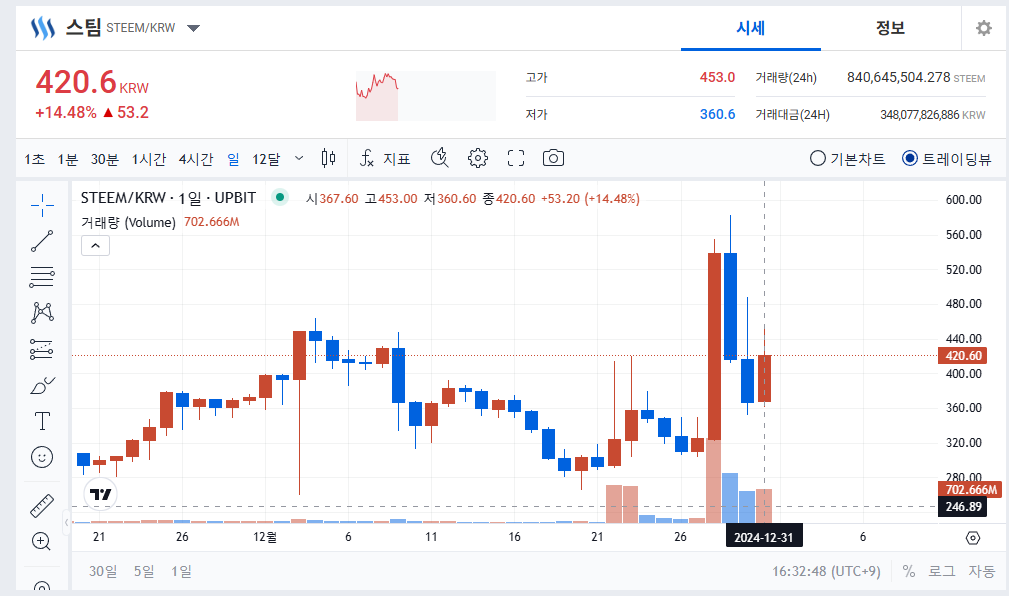The width and height of the screenshot is (1009, 596).
Task: Switch to the 정보 tab
Action: (891, 28)
